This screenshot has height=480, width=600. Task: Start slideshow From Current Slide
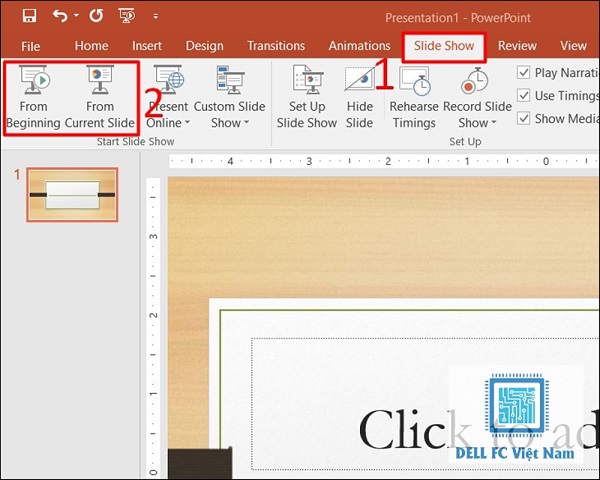coord(99,97)
